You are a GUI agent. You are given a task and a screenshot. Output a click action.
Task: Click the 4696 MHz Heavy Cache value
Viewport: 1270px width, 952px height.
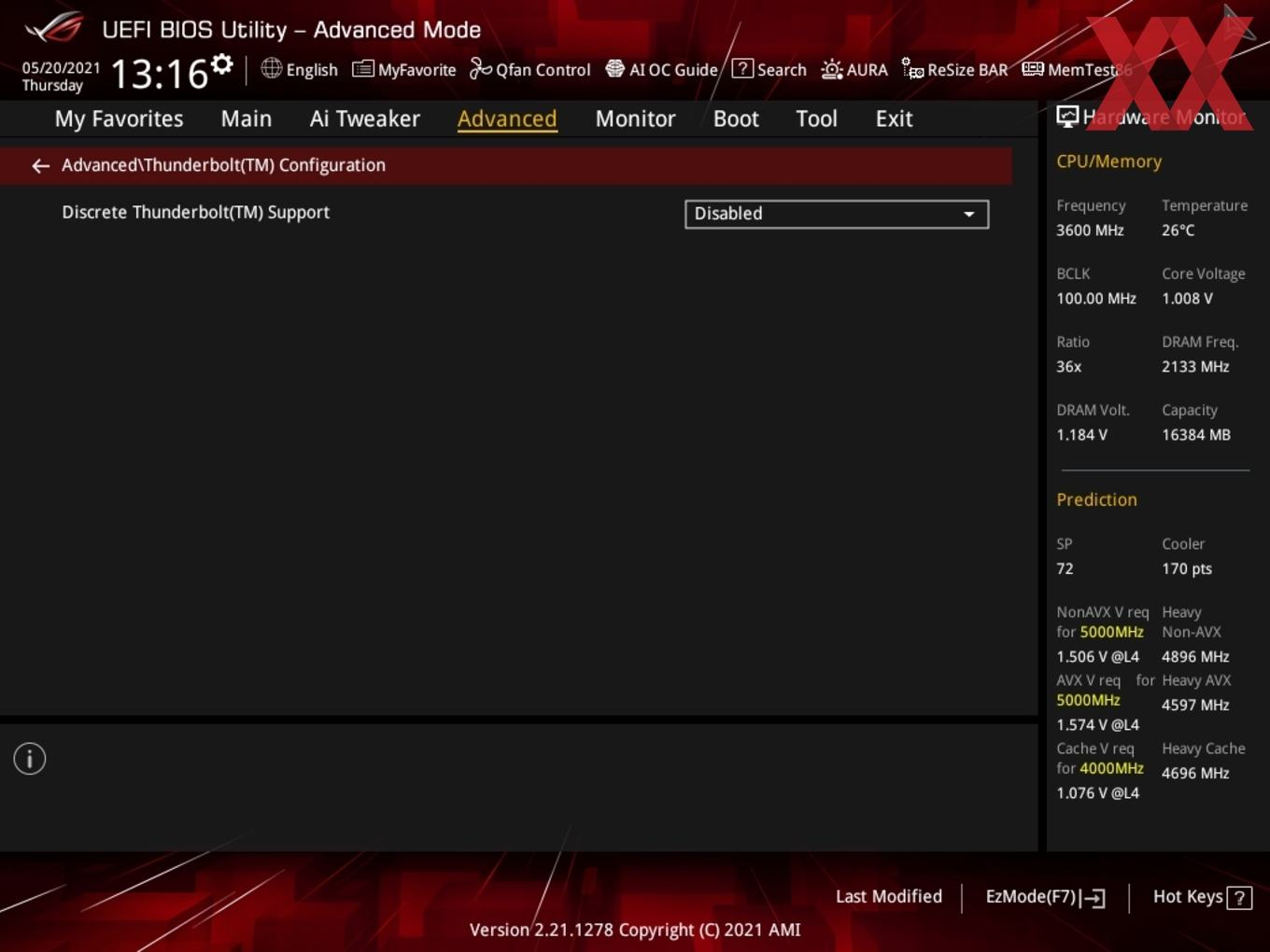(x=1195, y=774)
